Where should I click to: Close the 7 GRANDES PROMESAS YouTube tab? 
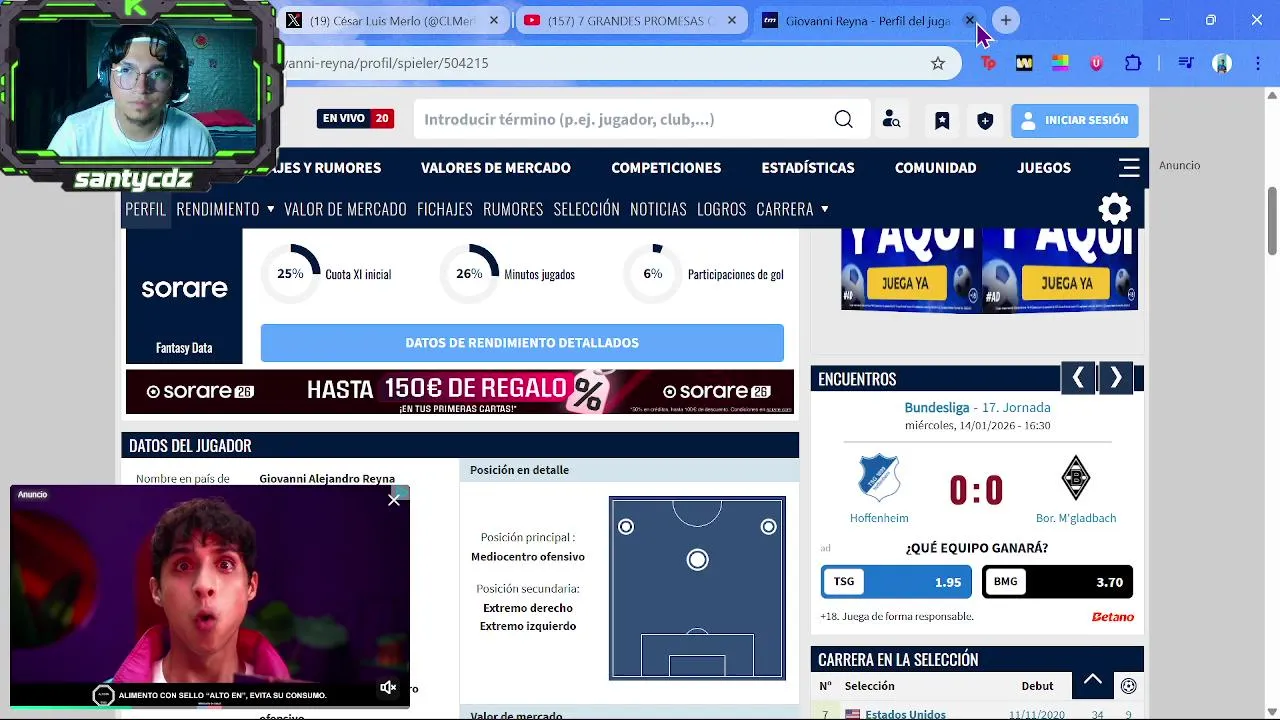click(731, 20)
